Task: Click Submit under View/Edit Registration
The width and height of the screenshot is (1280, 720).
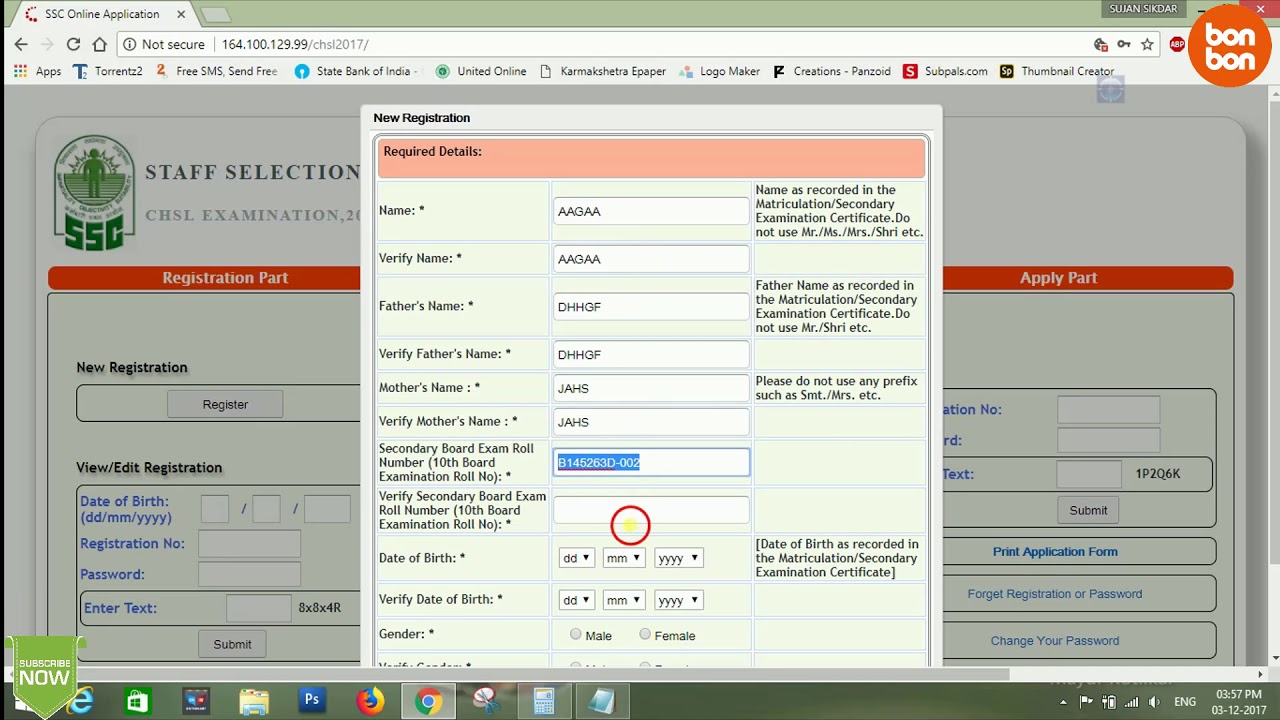Action: click(x=232, y=644)
